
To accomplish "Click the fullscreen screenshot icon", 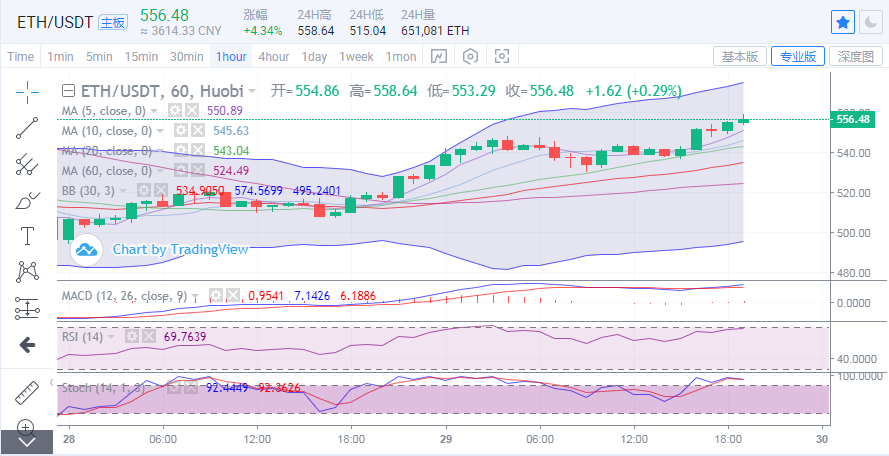I will click(502, 56).
